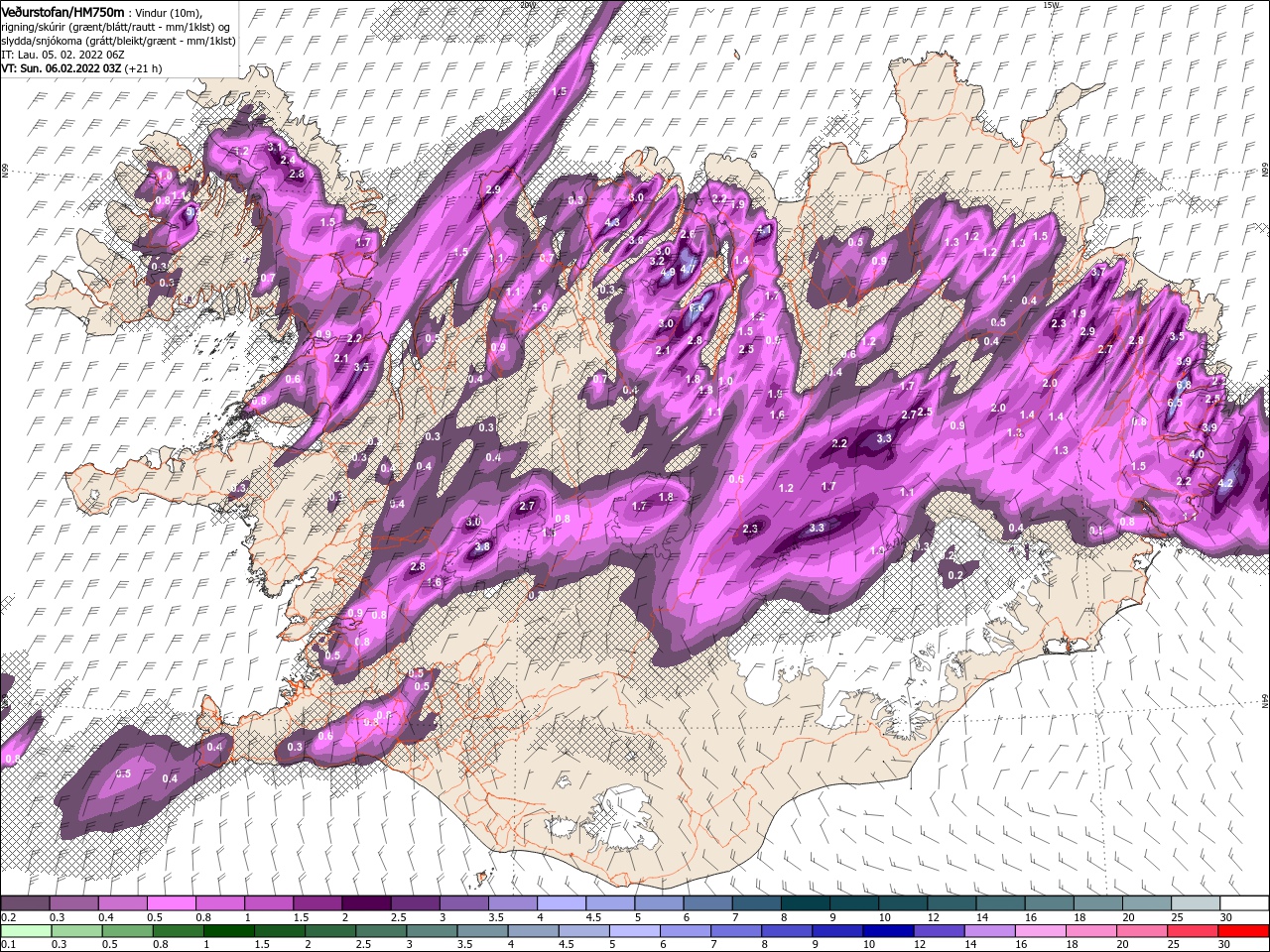Click white snow swatch after 30
Screen dimensions: 1270x952
coord(1243,903)
